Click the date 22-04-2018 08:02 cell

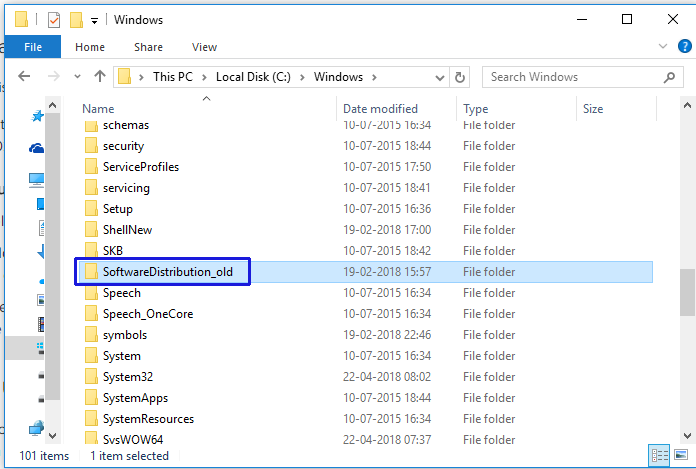tap(387, 377)
